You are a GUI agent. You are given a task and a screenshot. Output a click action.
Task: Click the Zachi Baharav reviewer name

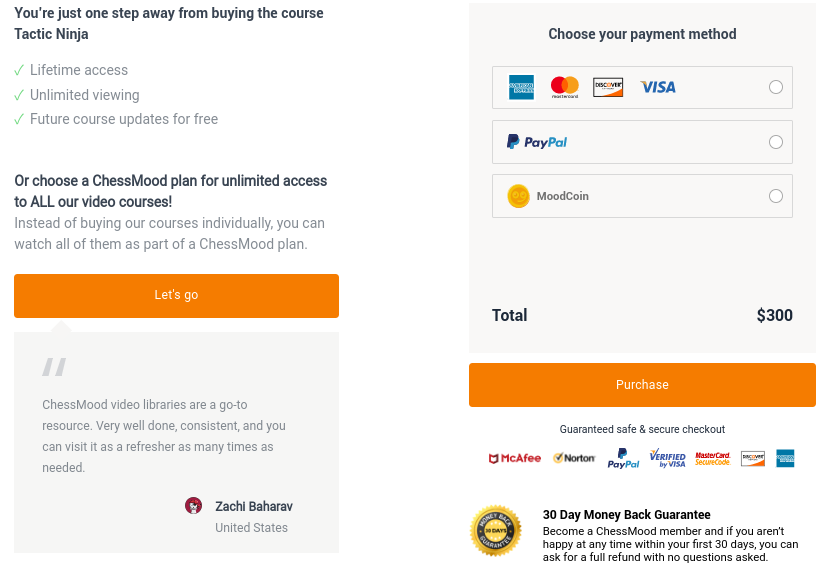coord(254,506)
